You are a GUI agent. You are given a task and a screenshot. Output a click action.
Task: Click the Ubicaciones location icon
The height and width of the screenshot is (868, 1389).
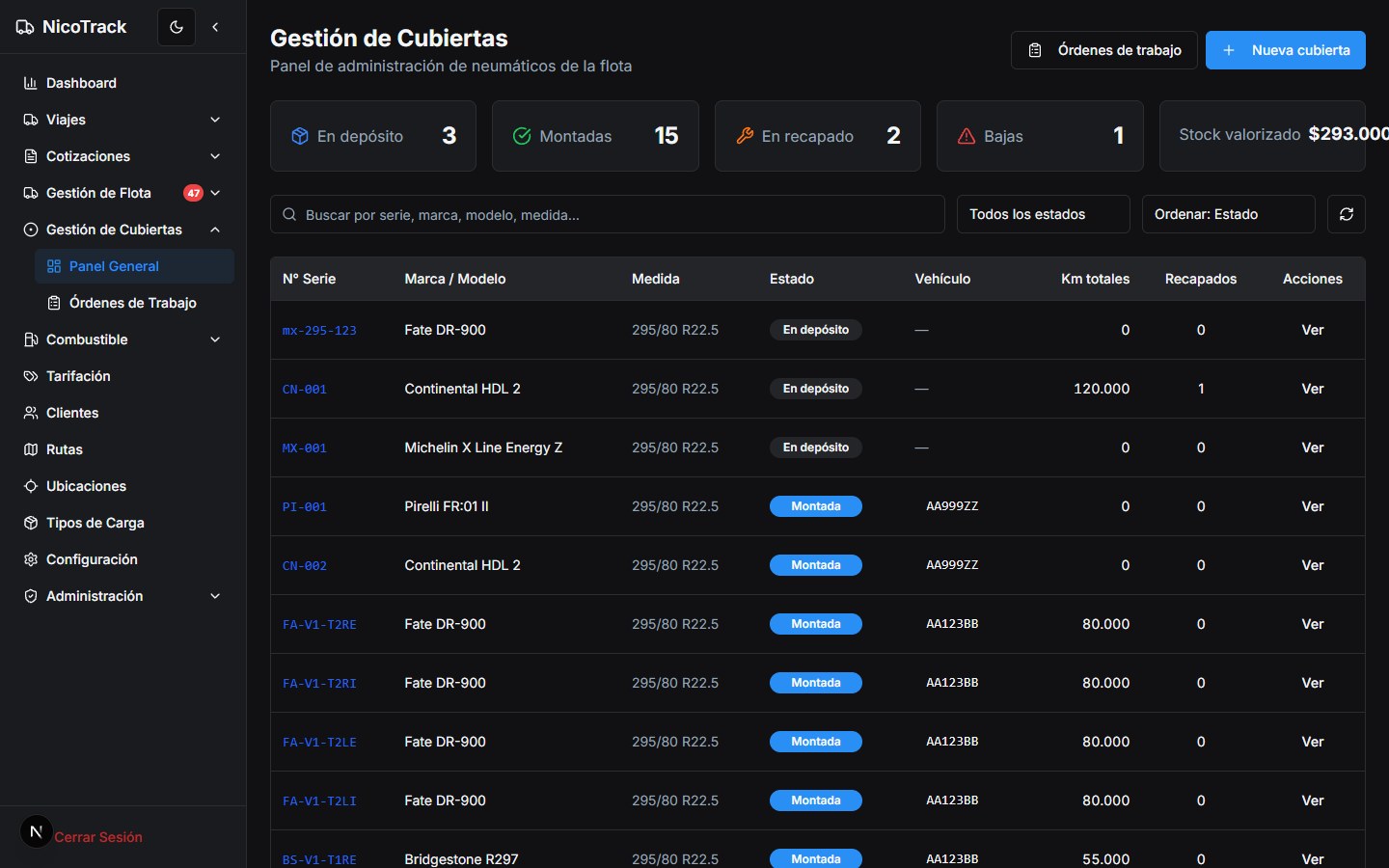tap(31, 486)
